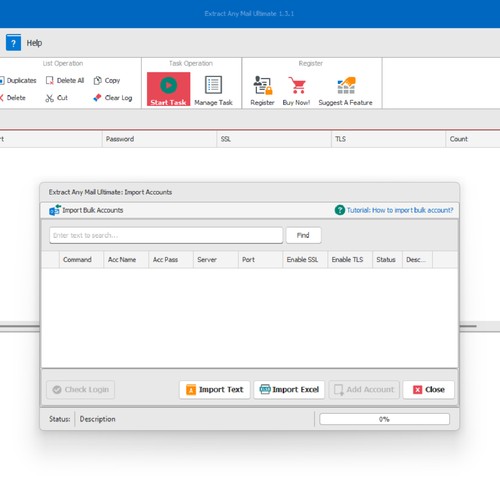Sort dialog by Acc Name column

(126, 260)
